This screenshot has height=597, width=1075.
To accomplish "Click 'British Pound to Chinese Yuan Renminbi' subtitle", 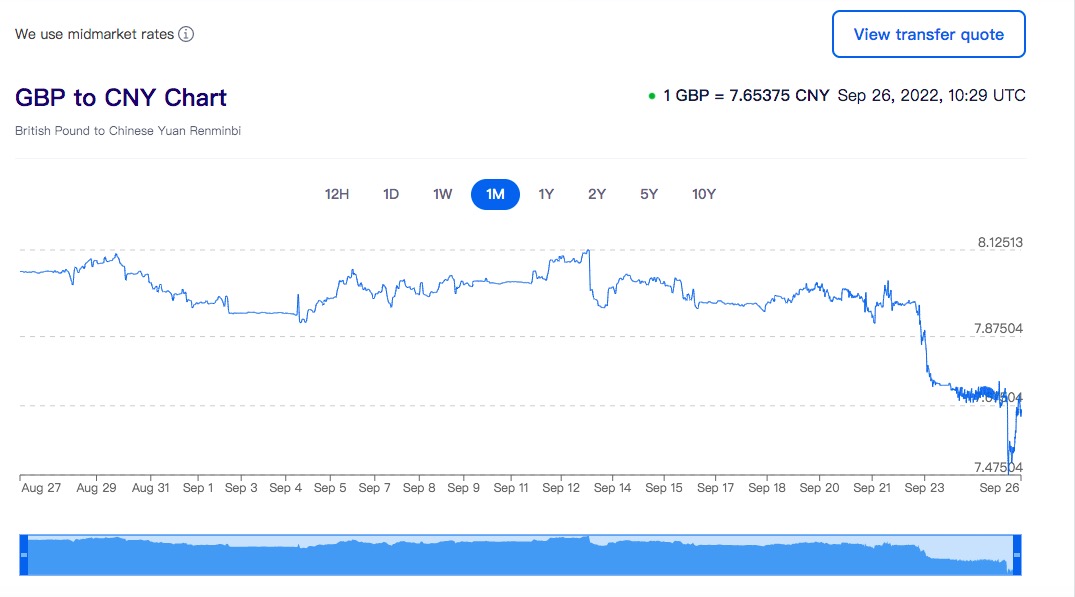I will click(x=128, y=130).
